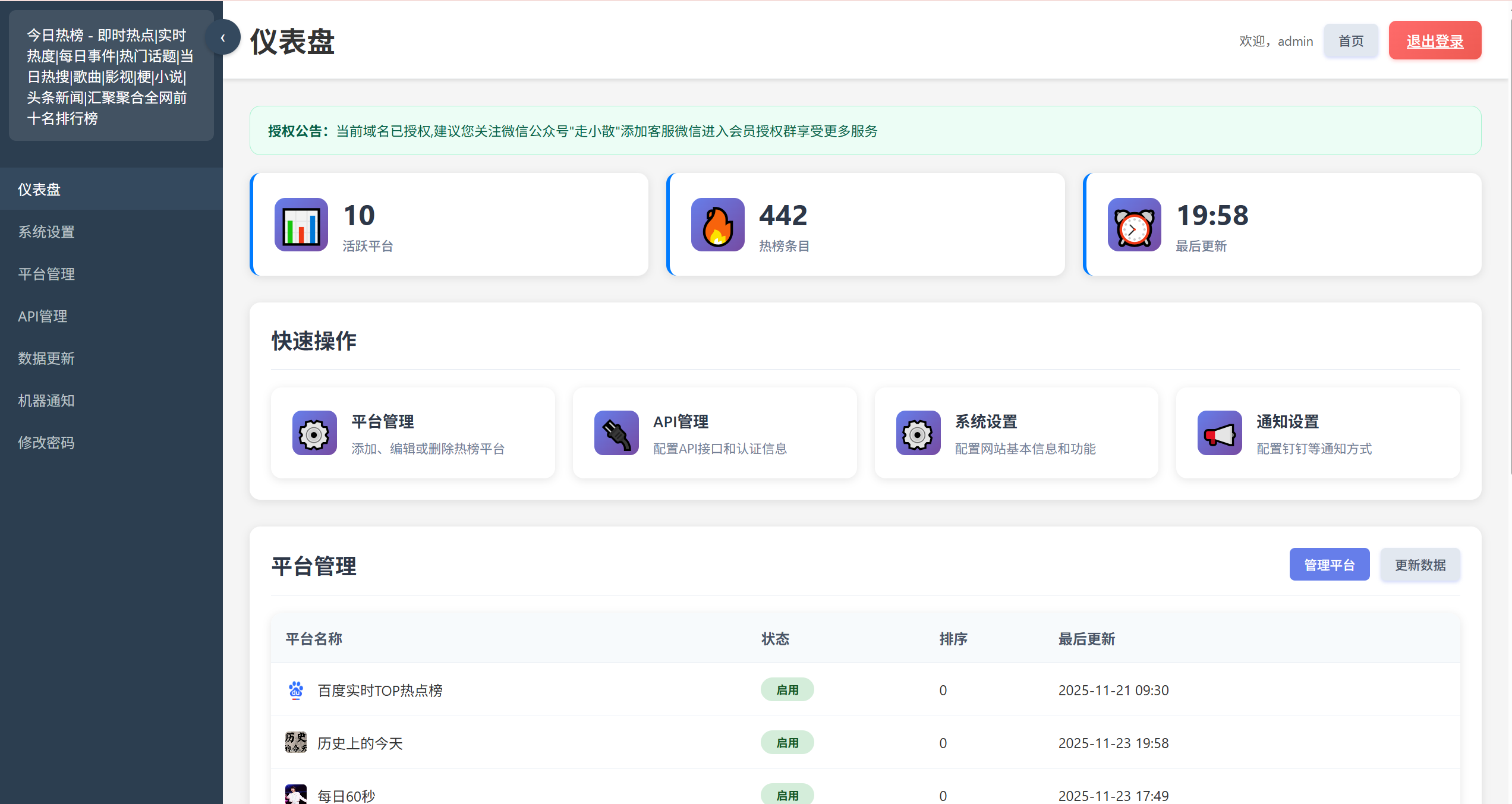The width and height of the screenshot is (1512, 804).
Task: Click the 历史上的今天 platform thumbnail
Action: pyautogui.click(x=296, y=743)
